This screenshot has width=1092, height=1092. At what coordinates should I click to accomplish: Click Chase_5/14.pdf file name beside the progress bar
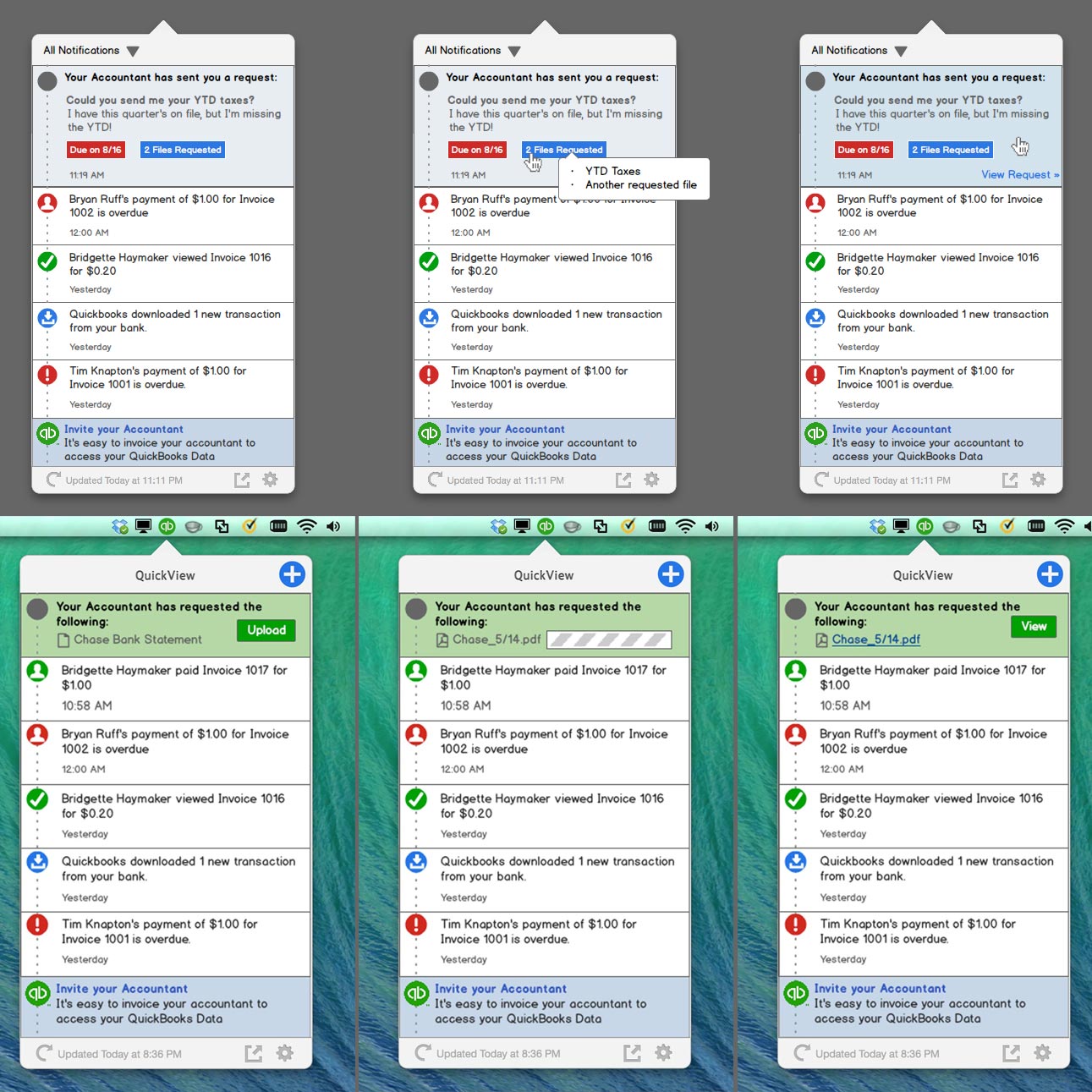coord(497,639)
